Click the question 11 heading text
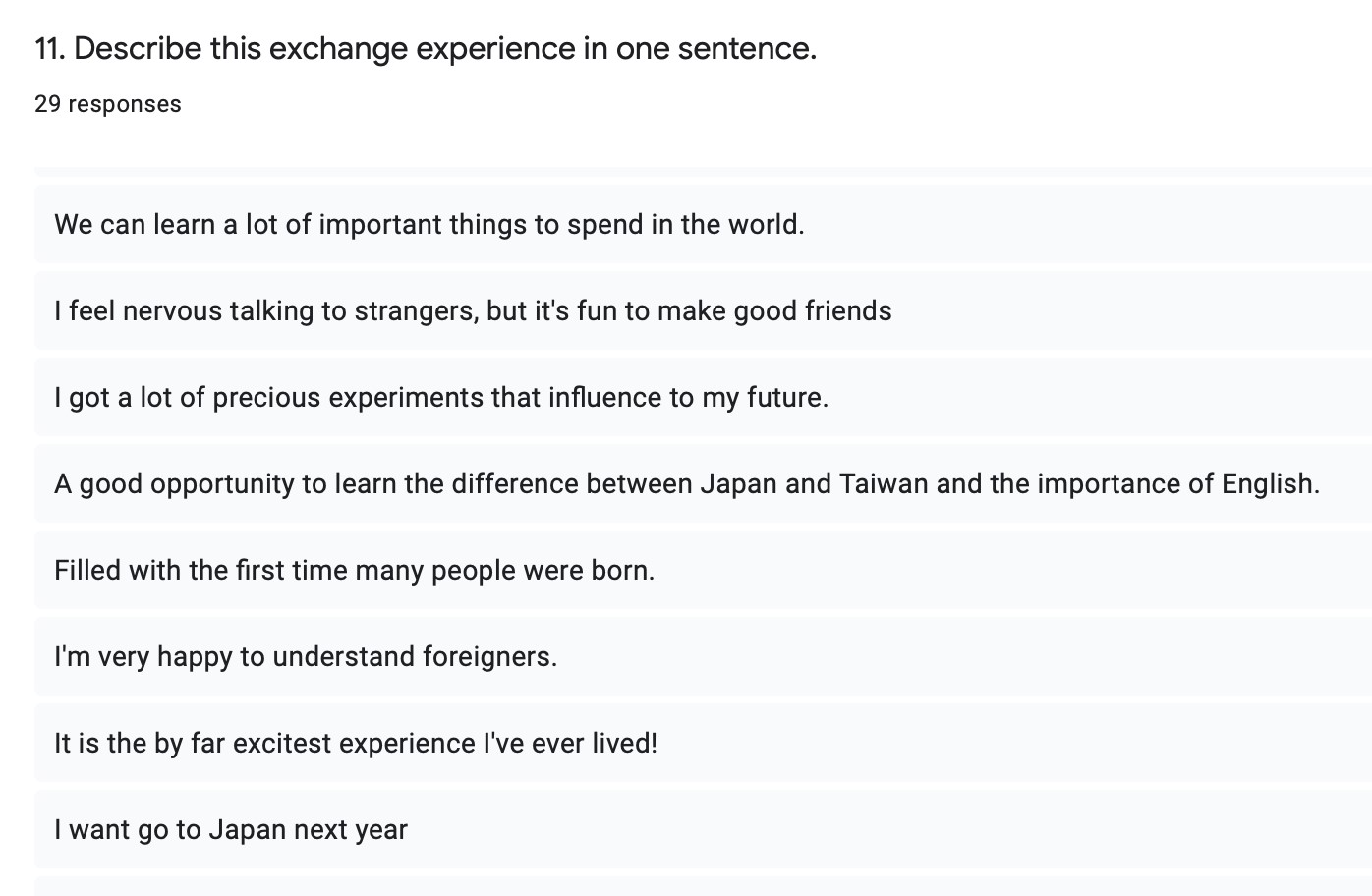The image size is (1372, 896). (426, 48)
